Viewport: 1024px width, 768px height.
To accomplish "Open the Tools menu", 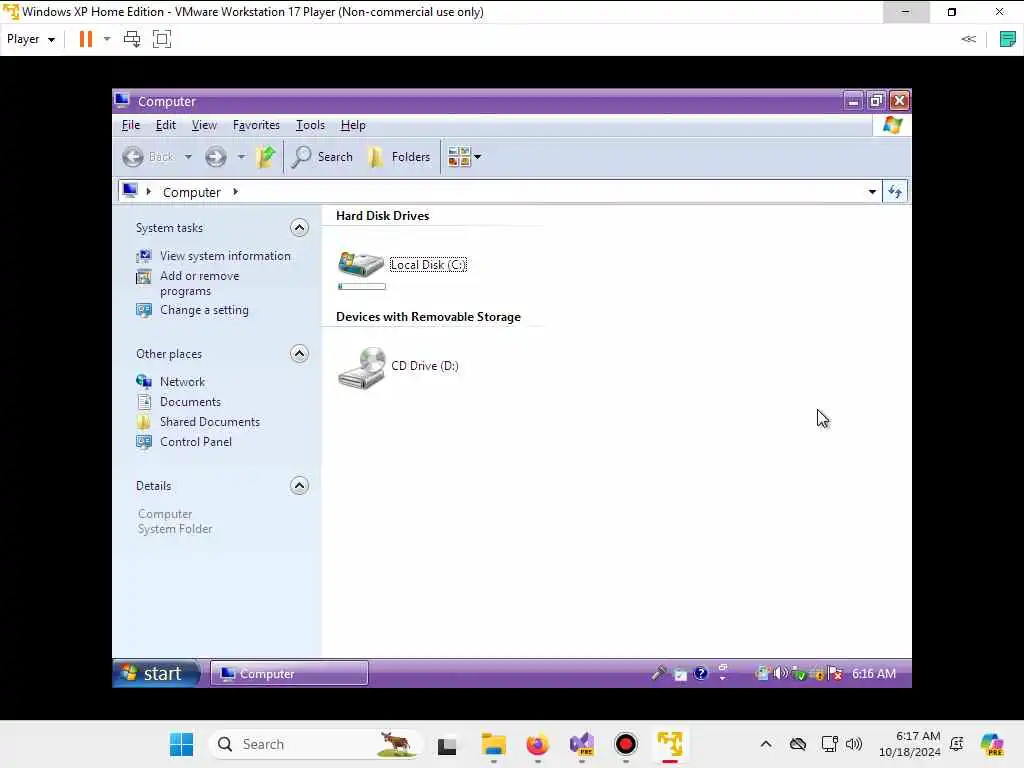I will coord(310,125).
